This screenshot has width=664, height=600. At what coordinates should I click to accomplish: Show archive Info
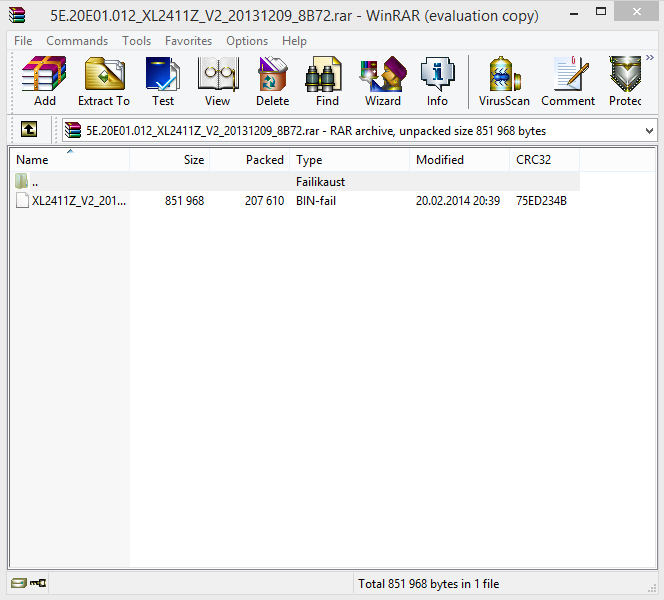(437, 81)
